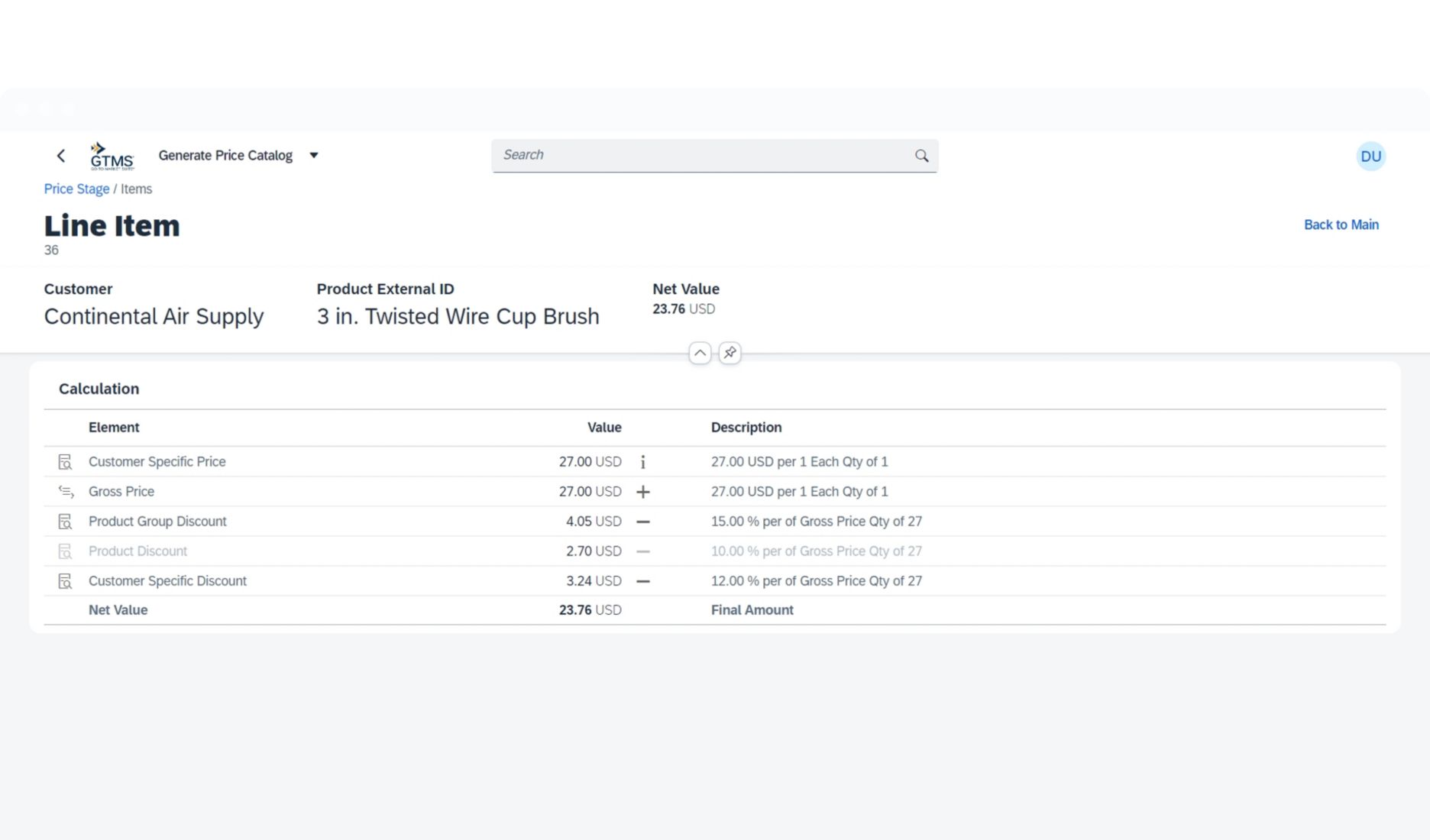Click the Element column header
The width and height of the screenshot is (1430, 840).
(x=114, y=428)
